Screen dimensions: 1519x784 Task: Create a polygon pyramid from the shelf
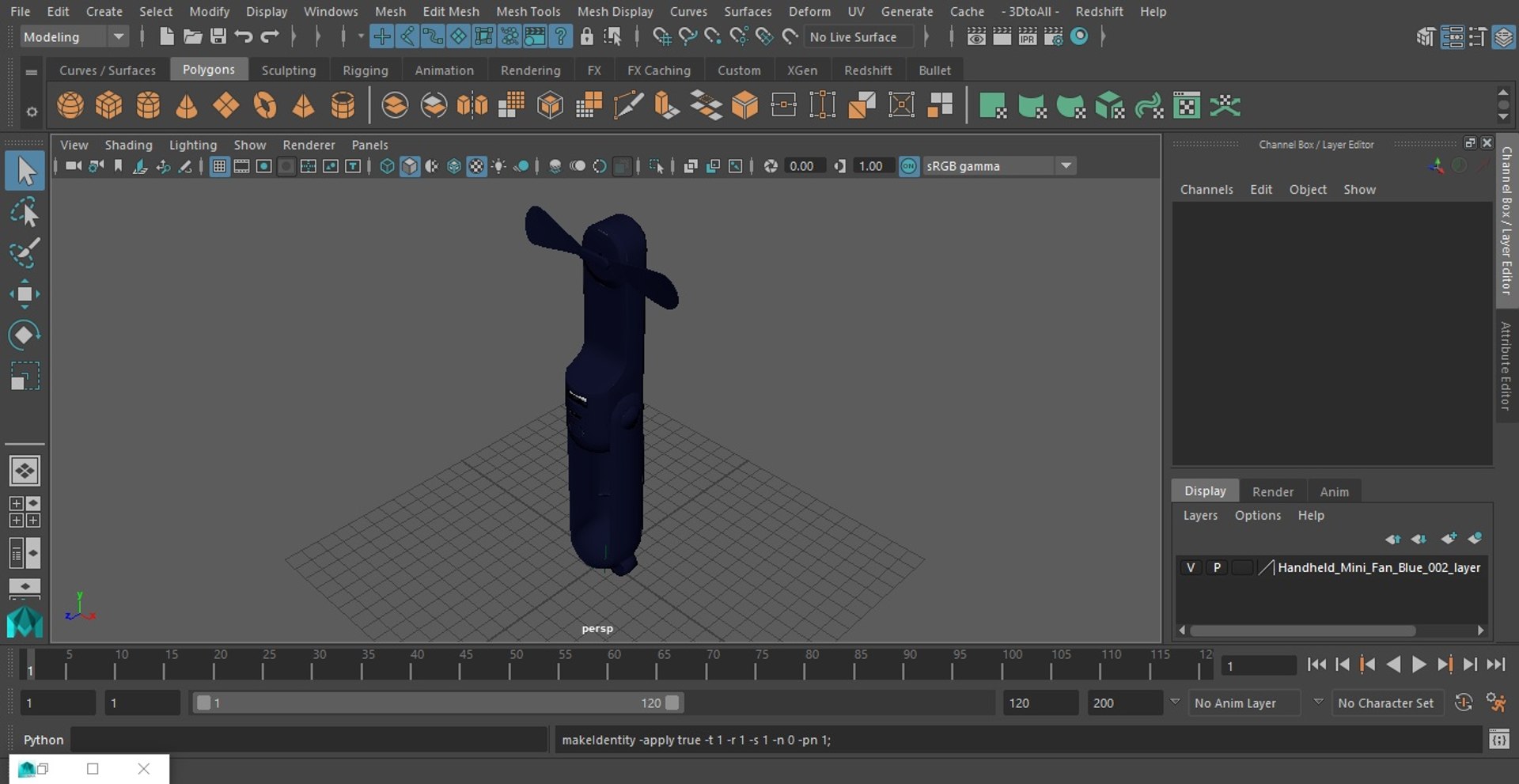(304, 105)
